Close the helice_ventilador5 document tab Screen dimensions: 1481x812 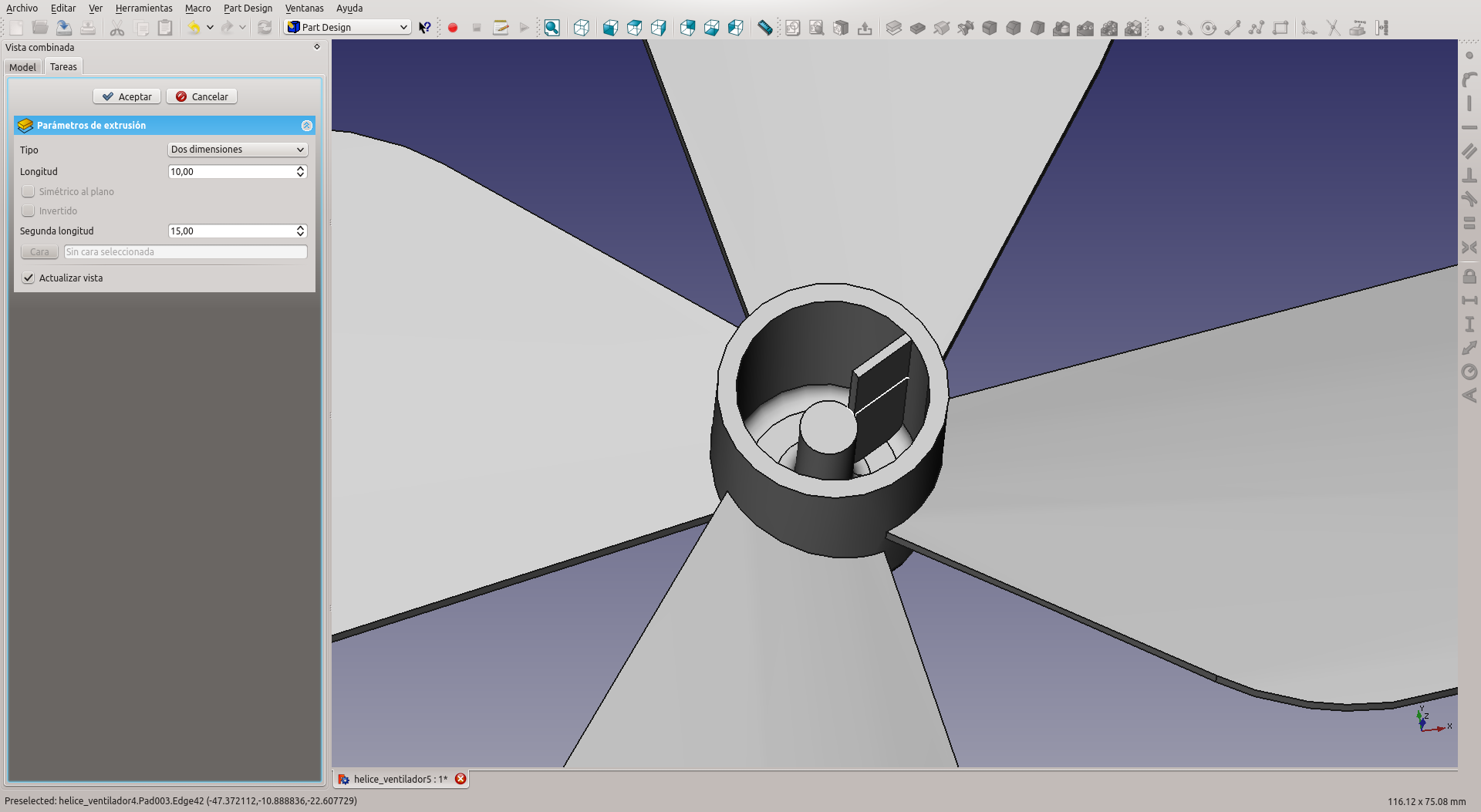(x=460, y=779)
